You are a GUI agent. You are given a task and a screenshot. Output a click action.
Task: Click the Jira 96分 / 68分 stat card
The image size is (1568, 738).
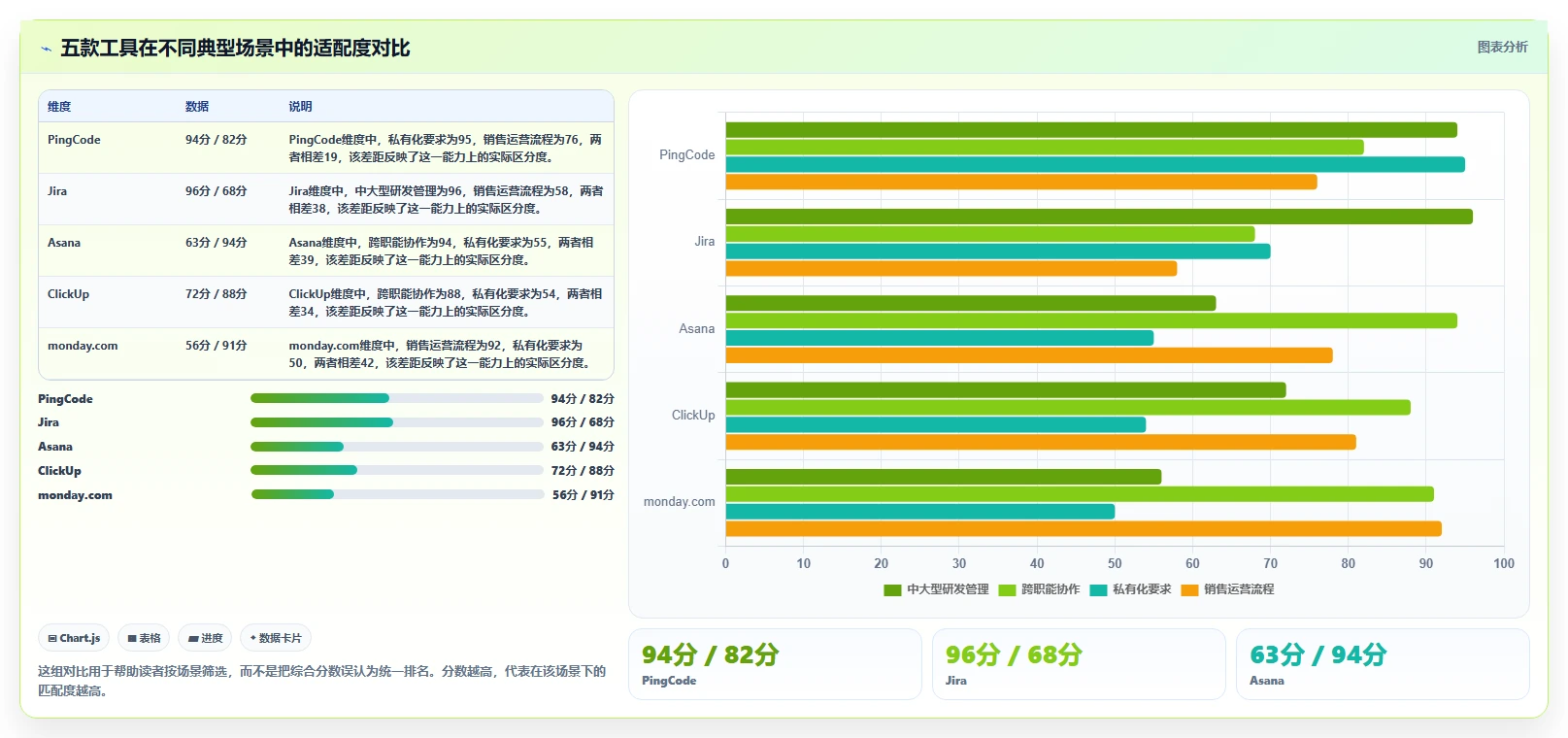pyautogui.click(x=1079, y=664)
